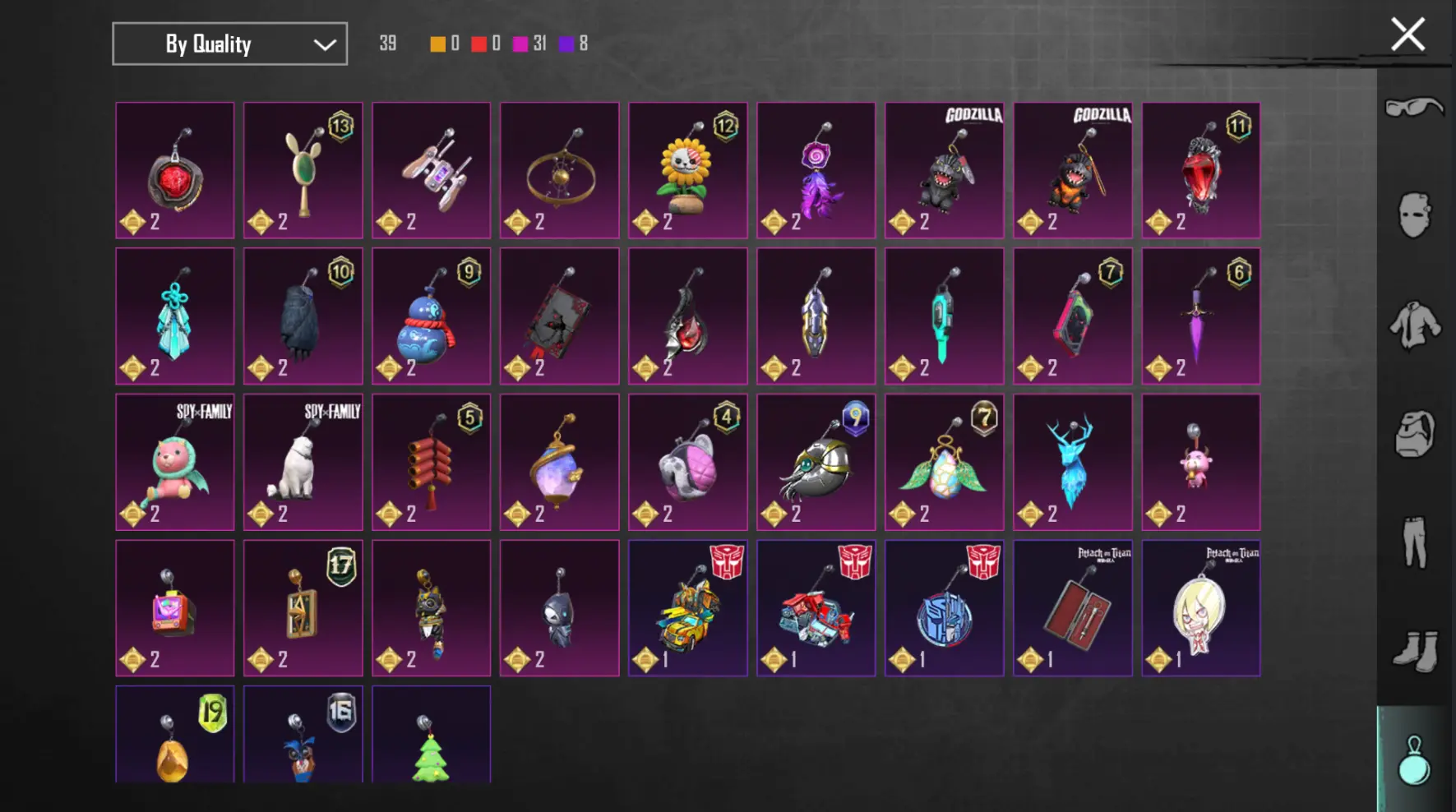Select the backpack category icon
1456x812 pixels.
coord(1414,434)
